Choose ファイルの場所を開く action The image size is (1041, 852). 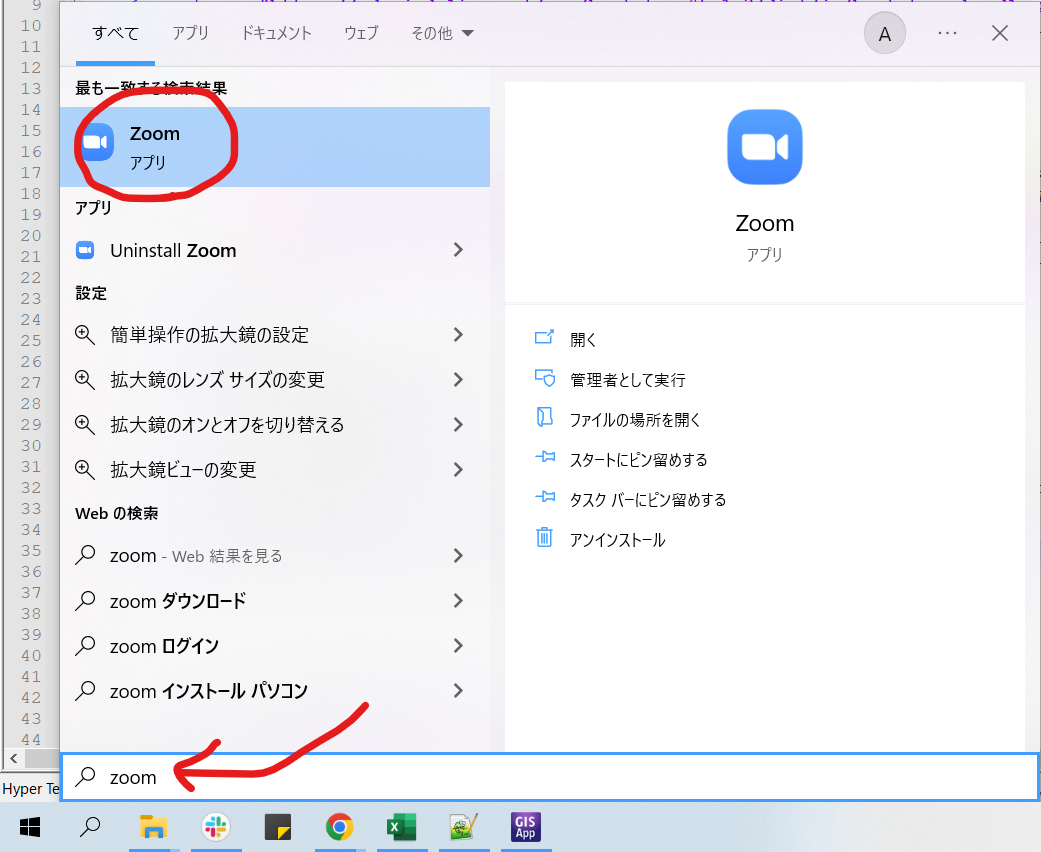[x=635, y=420]
